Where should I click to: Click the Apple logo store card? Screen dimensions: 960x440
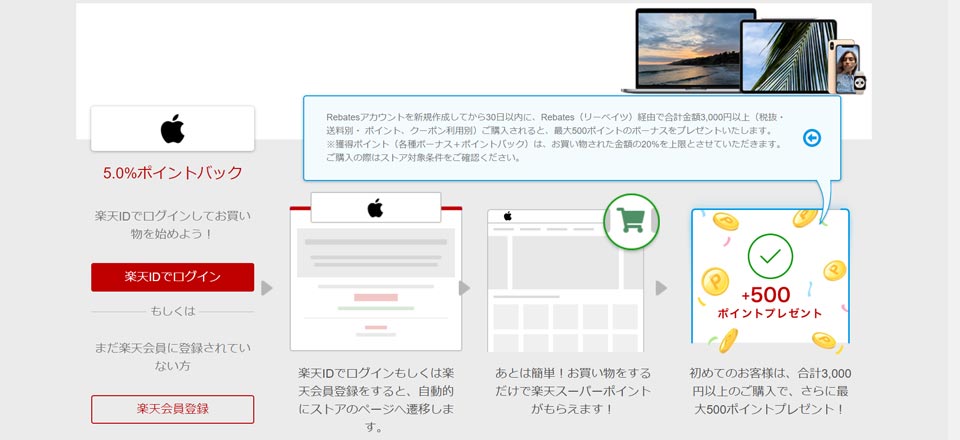[173, 129]
